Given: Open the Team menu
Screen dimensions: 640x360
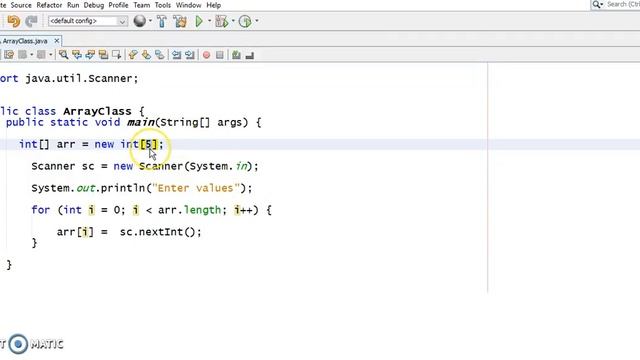Looking at the screenshot, I should point(142,5).
